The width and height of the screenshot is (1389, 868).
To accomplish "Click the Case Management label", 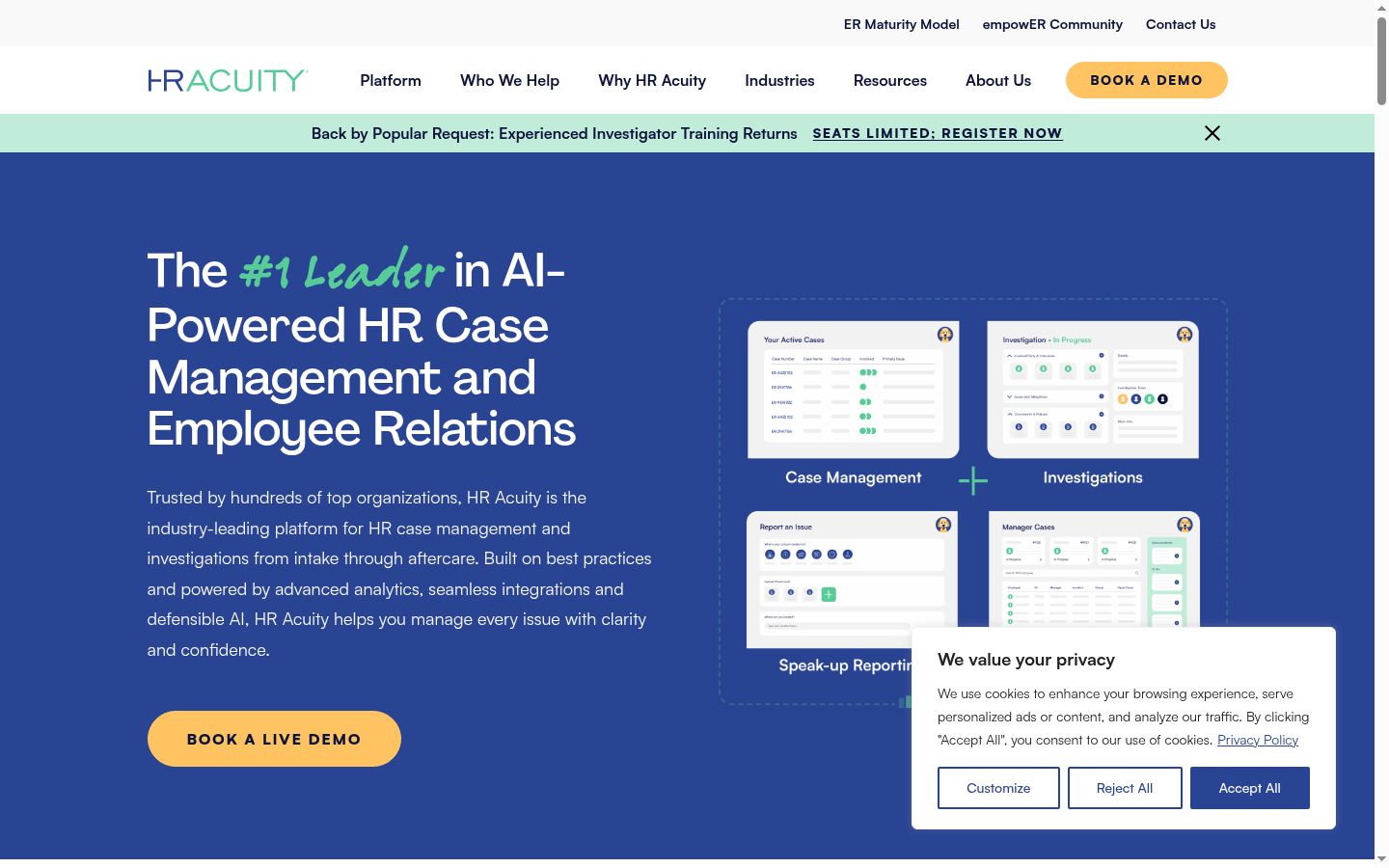I will point(854,477).
